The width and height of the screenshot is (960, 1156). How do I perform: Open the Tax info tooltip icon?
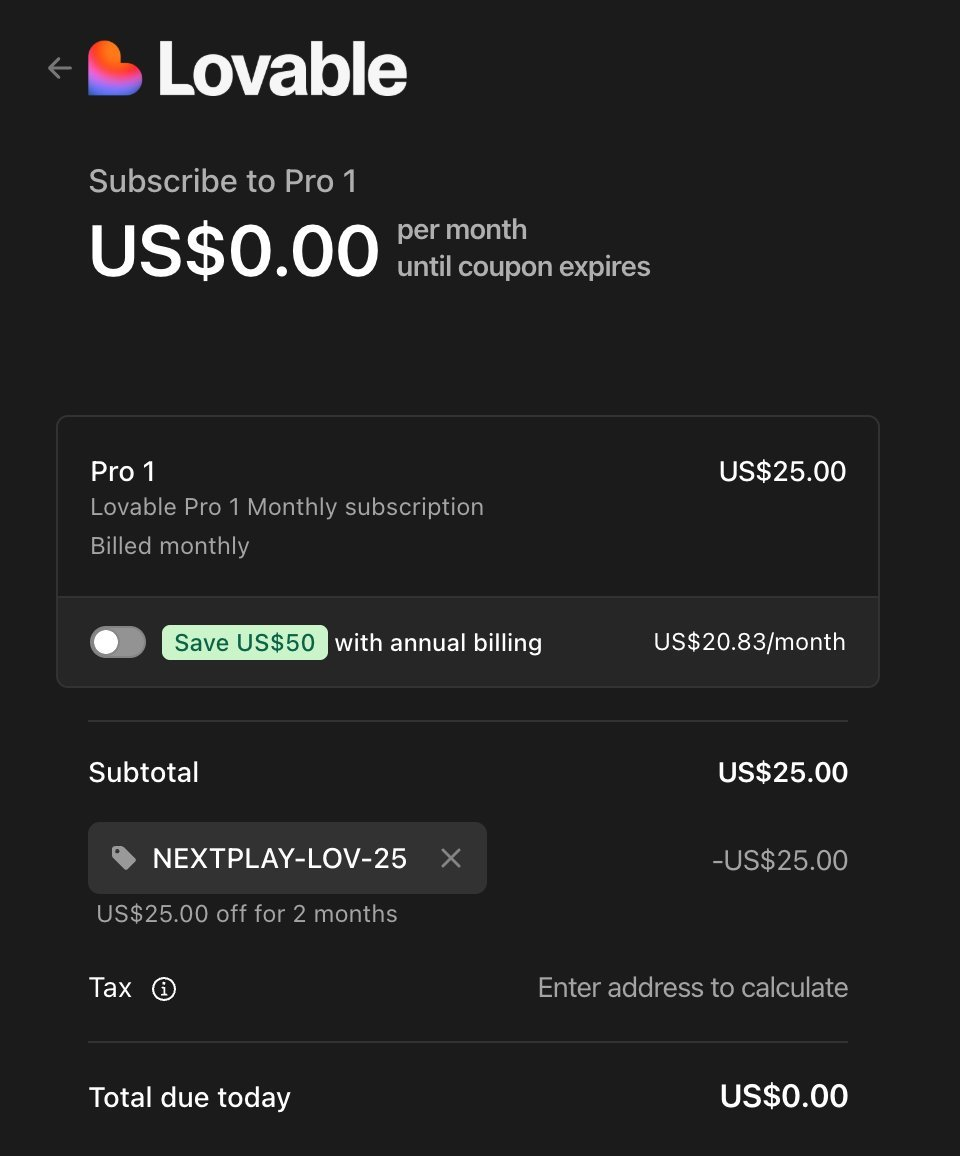(x=164, y=989)
